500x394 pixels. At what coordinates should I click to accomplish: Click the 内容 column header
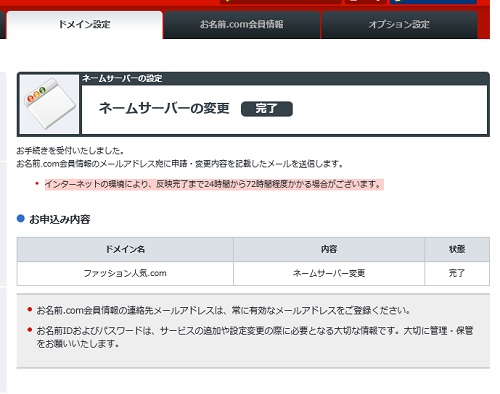click(329, 249)
